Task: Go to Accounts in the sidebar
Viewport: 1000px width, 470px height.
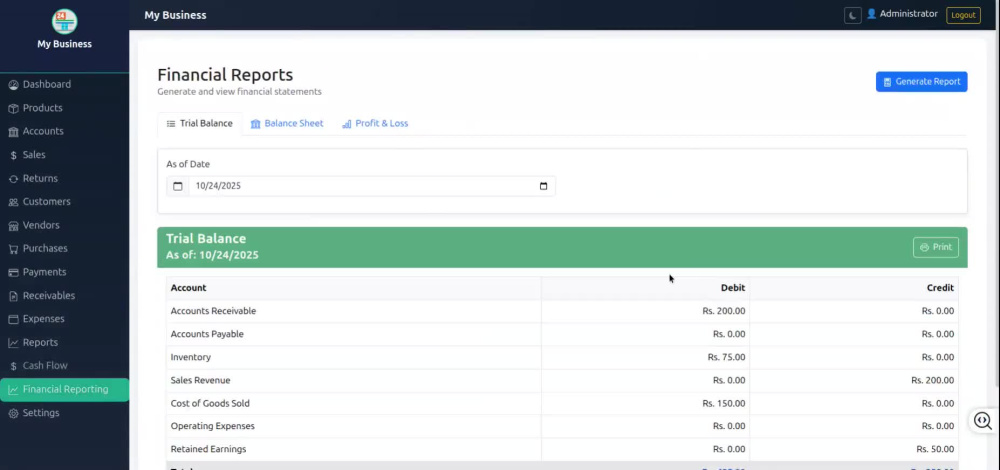Action: (x=64, y=131)
